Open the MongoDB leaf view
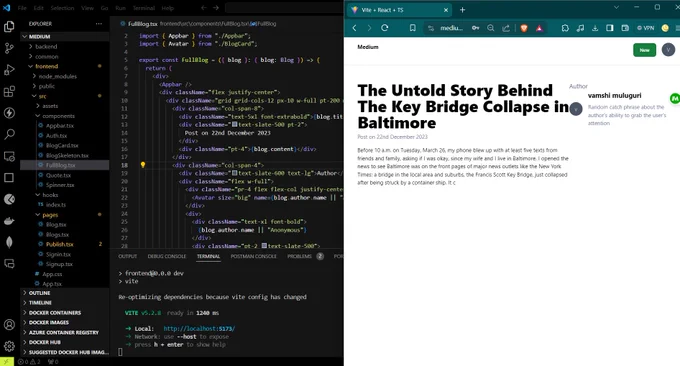The height and width of the screenshot is (366, 680). [9, 242]
